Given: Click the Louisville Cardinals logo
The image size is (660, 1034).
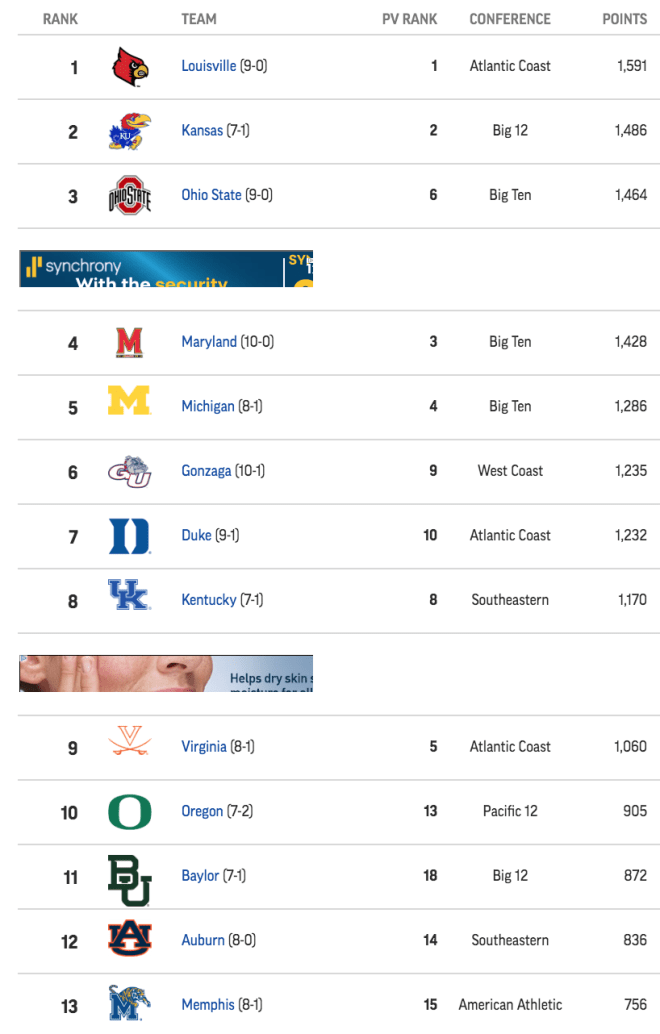Looking at the screenshot, I should pos(130,67).
